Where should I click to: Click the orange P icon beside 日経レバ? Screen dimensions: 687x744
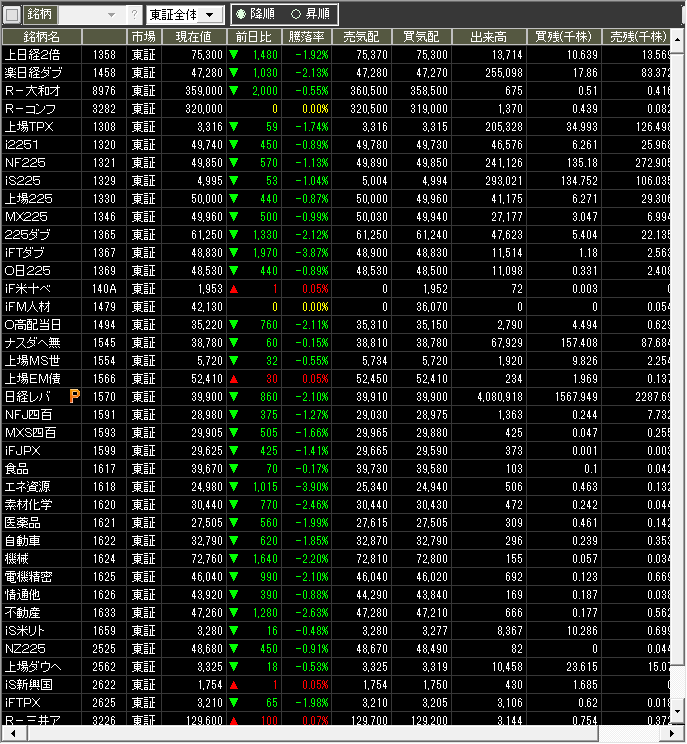coord(74,397)
